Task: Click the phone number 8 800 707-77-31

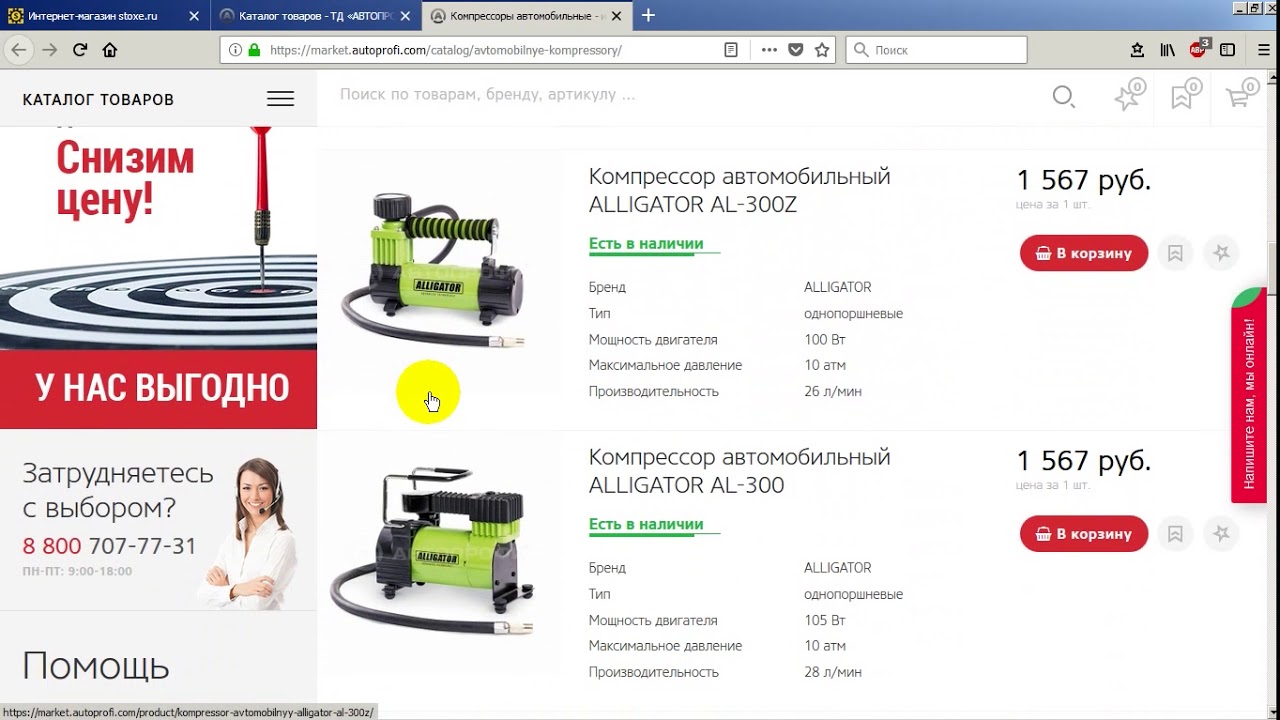Action: coord(109,546)
